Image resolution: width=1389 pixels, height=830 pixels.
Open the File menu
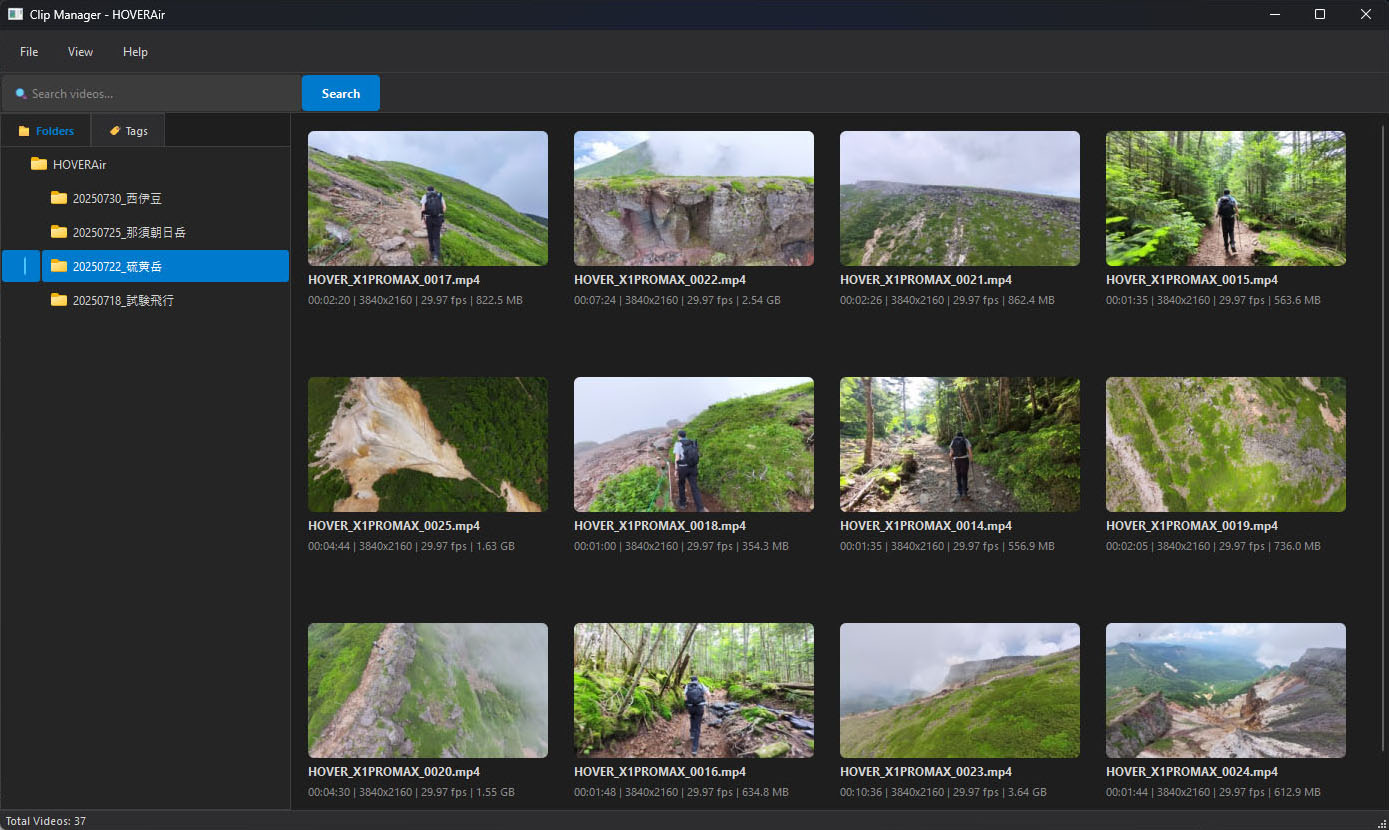[x=29, y=52]
